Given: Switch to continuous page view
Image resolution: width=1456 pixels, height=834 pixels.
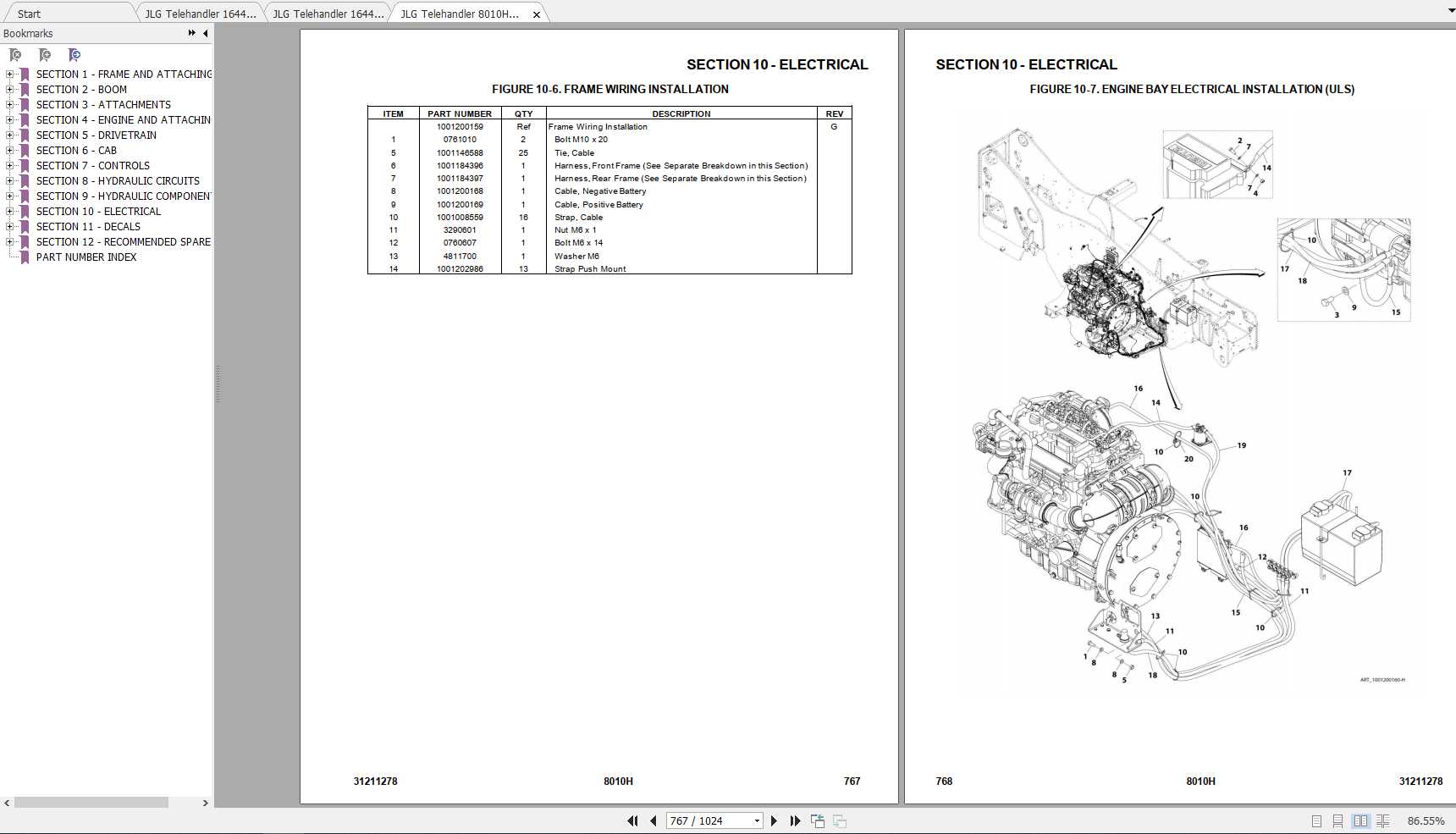Looking at the screenshot, I should tap(1338, 820).
